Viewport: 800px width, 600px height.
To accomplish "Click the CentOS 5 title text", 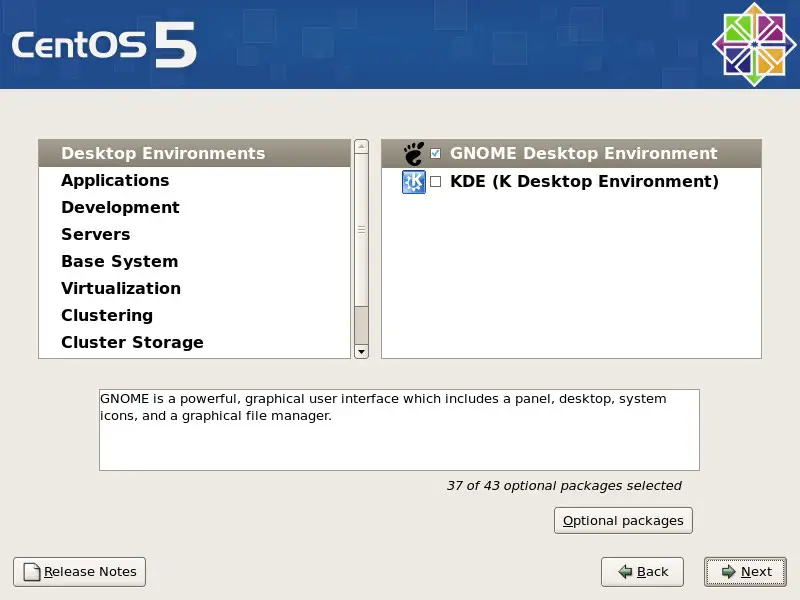I will 104,45.
